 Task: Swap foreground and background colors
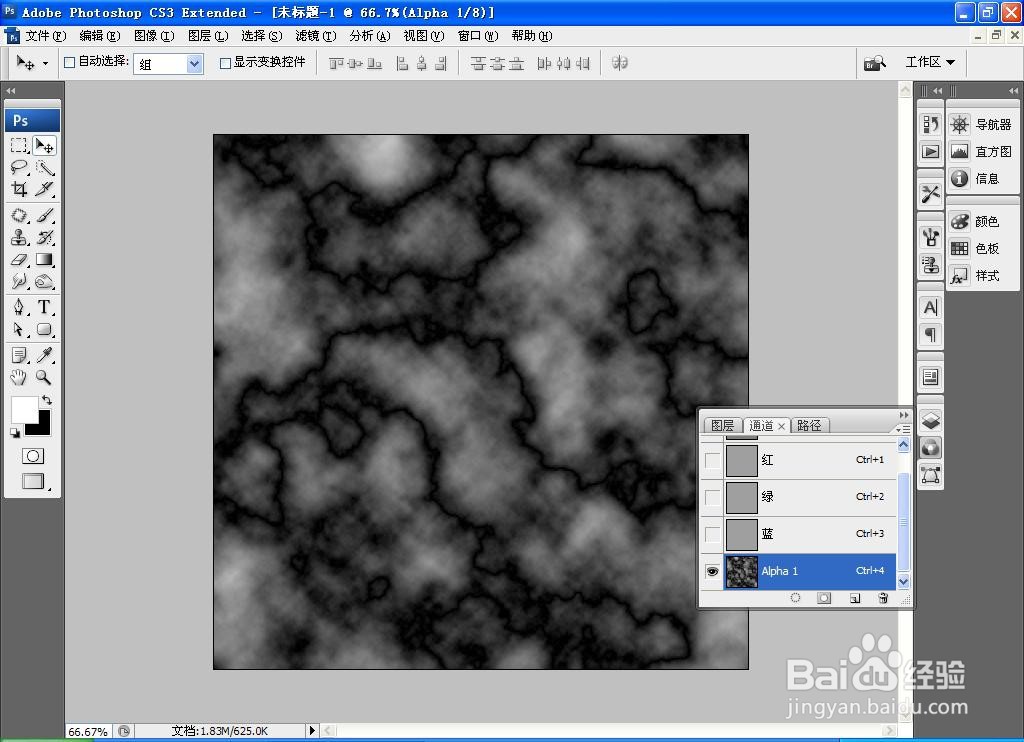coord(47,400)
